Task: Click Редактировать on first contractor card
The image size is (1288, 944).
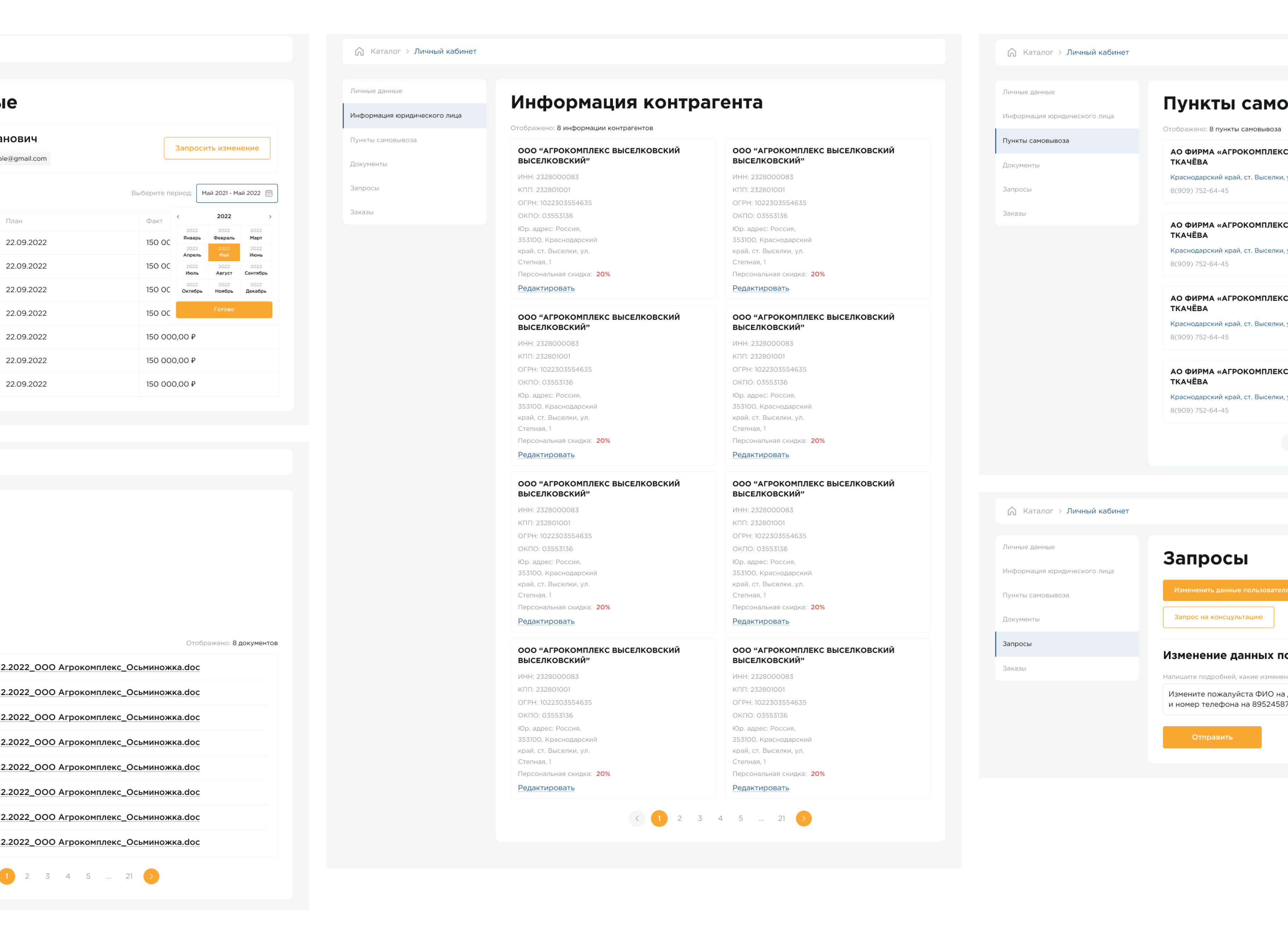Action: click(546, 288)
